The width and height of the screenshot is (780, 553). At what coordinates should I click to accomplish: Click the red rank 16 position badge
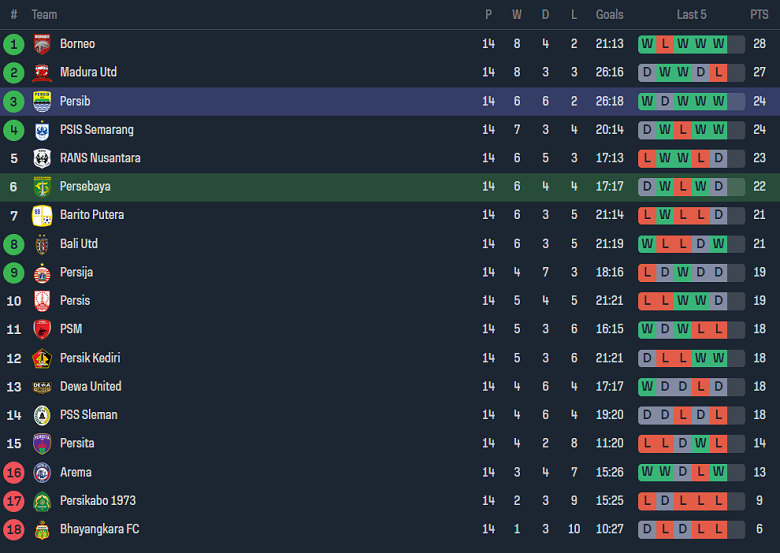[x=13, y=472]
